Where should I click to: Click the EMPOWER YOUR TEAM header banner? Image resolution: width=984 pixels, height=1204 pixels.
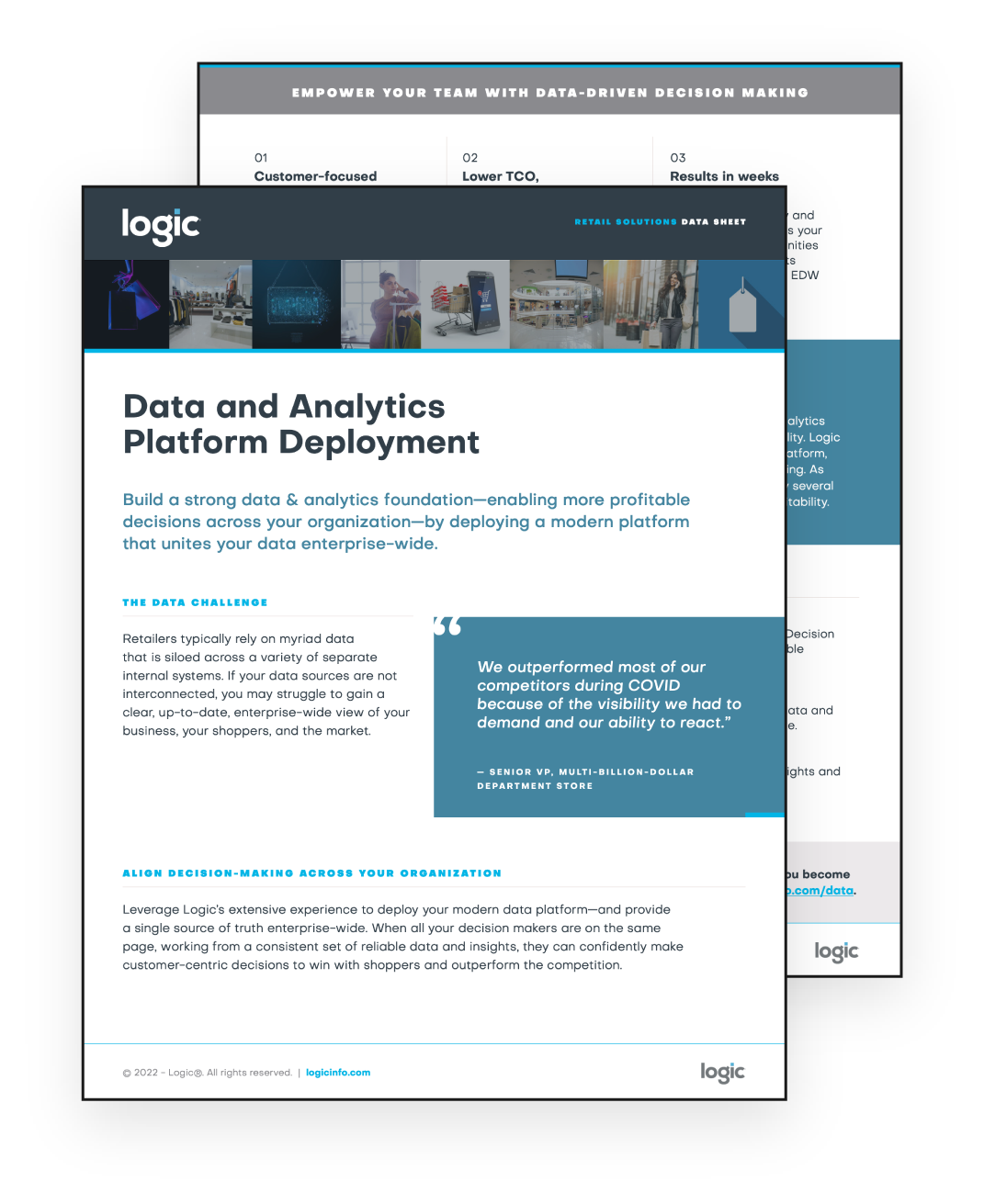coord(549,91)
